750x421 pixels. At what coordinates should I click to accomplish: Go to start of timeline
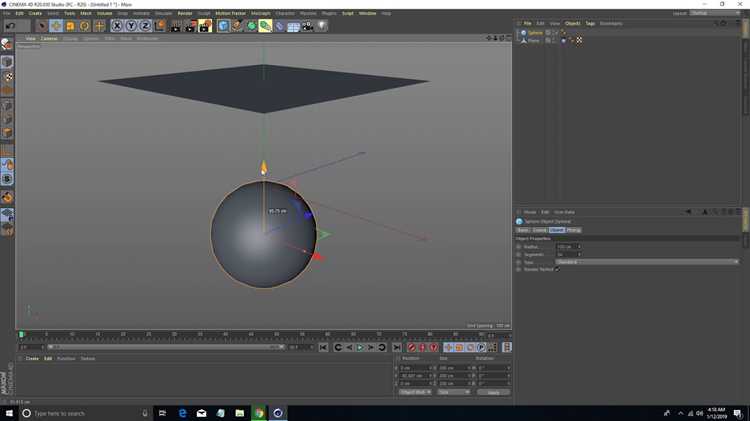(x=323, y=347)
